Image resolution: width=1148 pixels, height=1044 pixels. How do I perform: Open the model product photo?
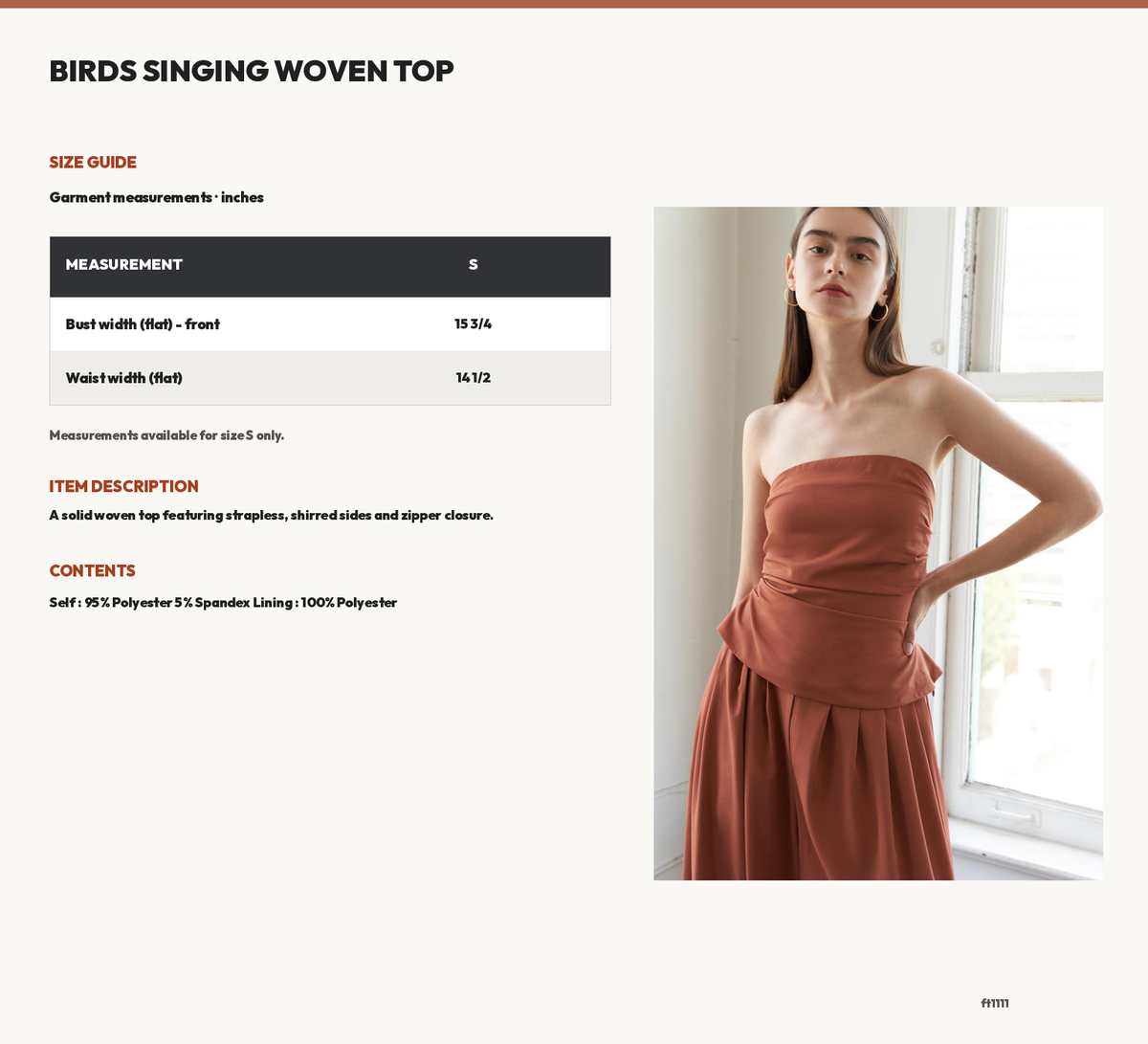(878, 544)
